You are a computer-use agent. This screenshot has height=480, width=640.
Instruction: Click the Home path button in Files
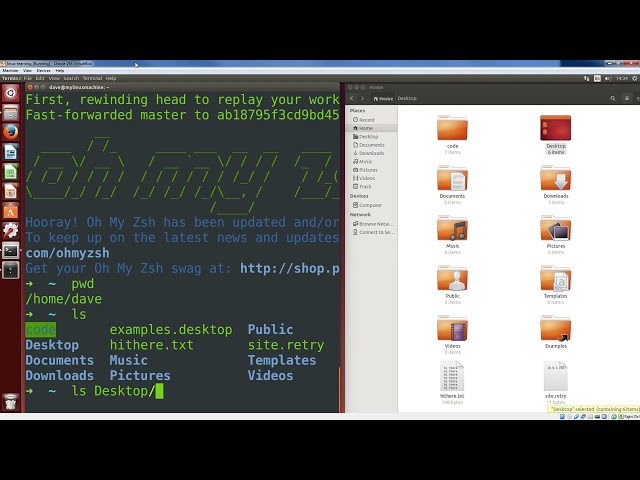point(383,98)
